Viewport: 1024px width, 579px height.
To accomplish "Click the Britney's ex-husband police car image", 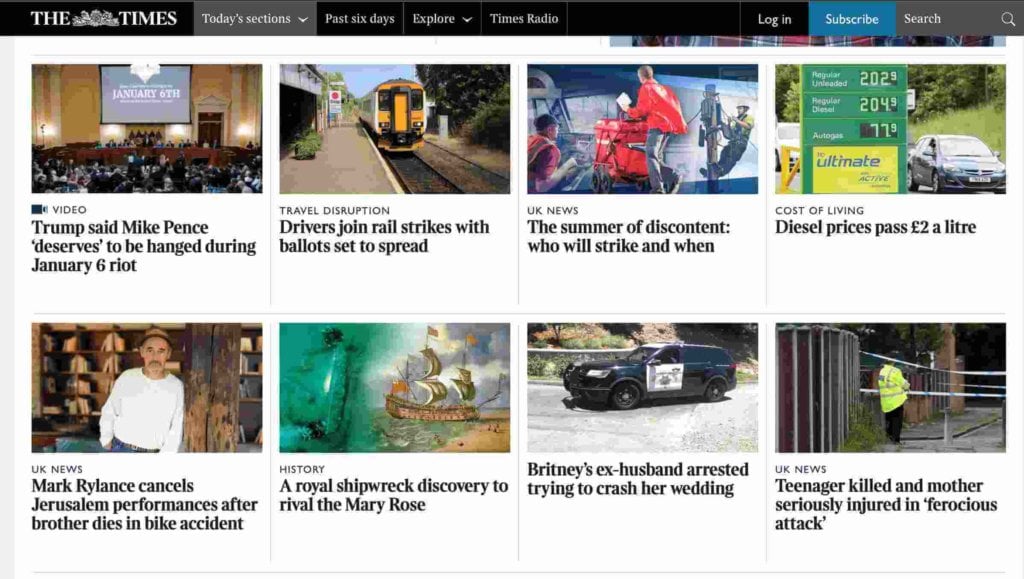I will pyautogui.click(x=641, y=387).
